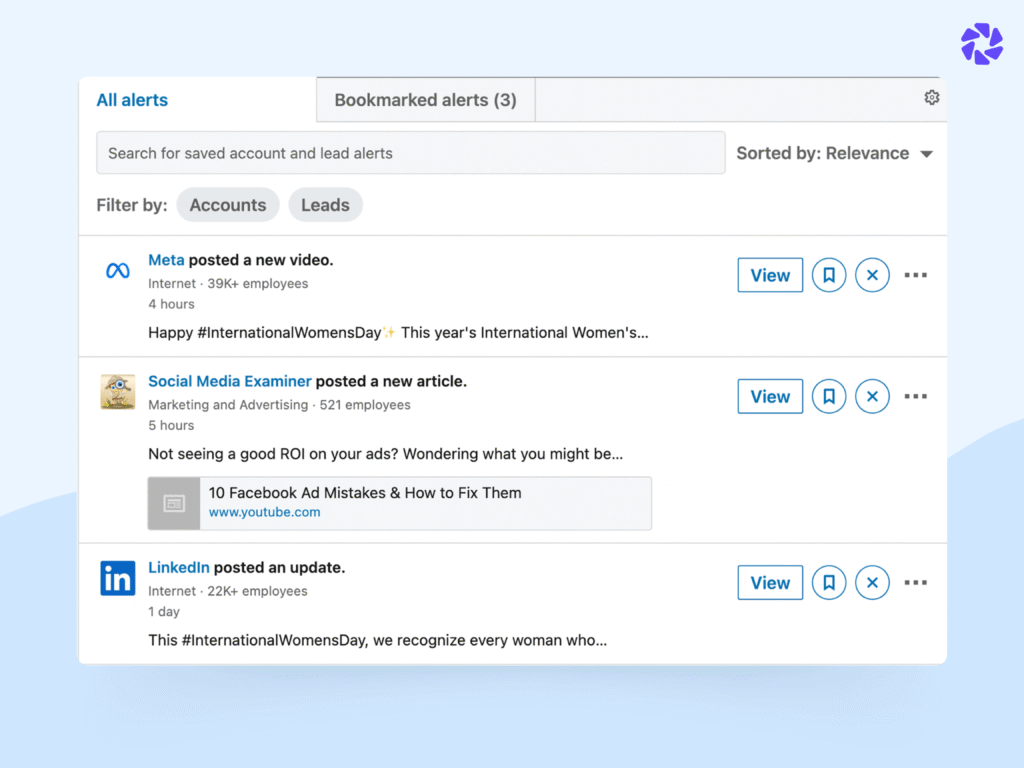1024x768 pixels.
Task: Toggle the Accounts filter
Action: 228,205
